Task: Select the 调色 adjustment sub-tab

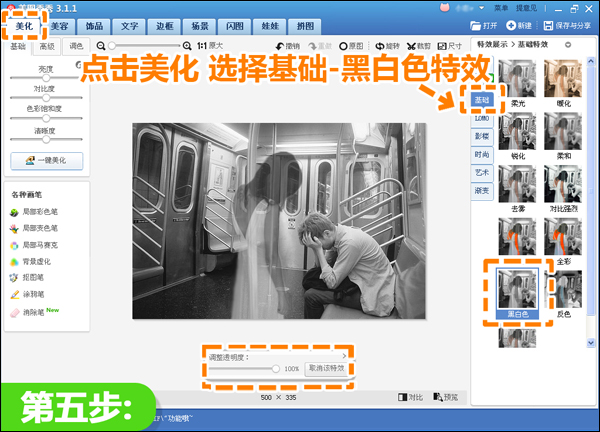Action: click(76, 46)
